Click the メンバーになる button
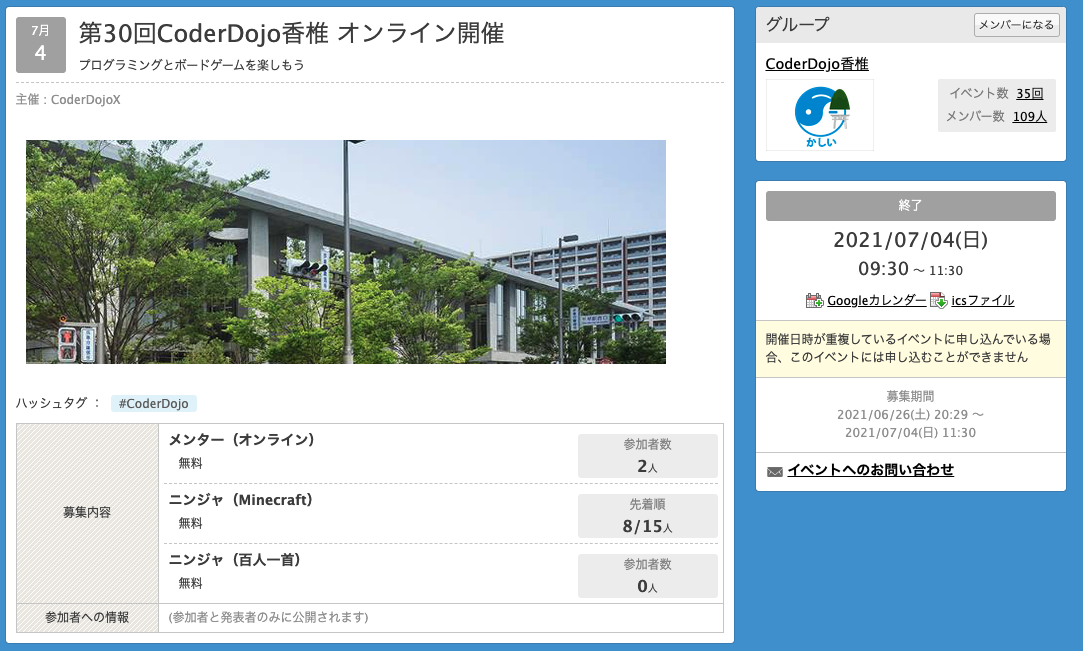This screenshot has height=651, width=1083. 1016,25
